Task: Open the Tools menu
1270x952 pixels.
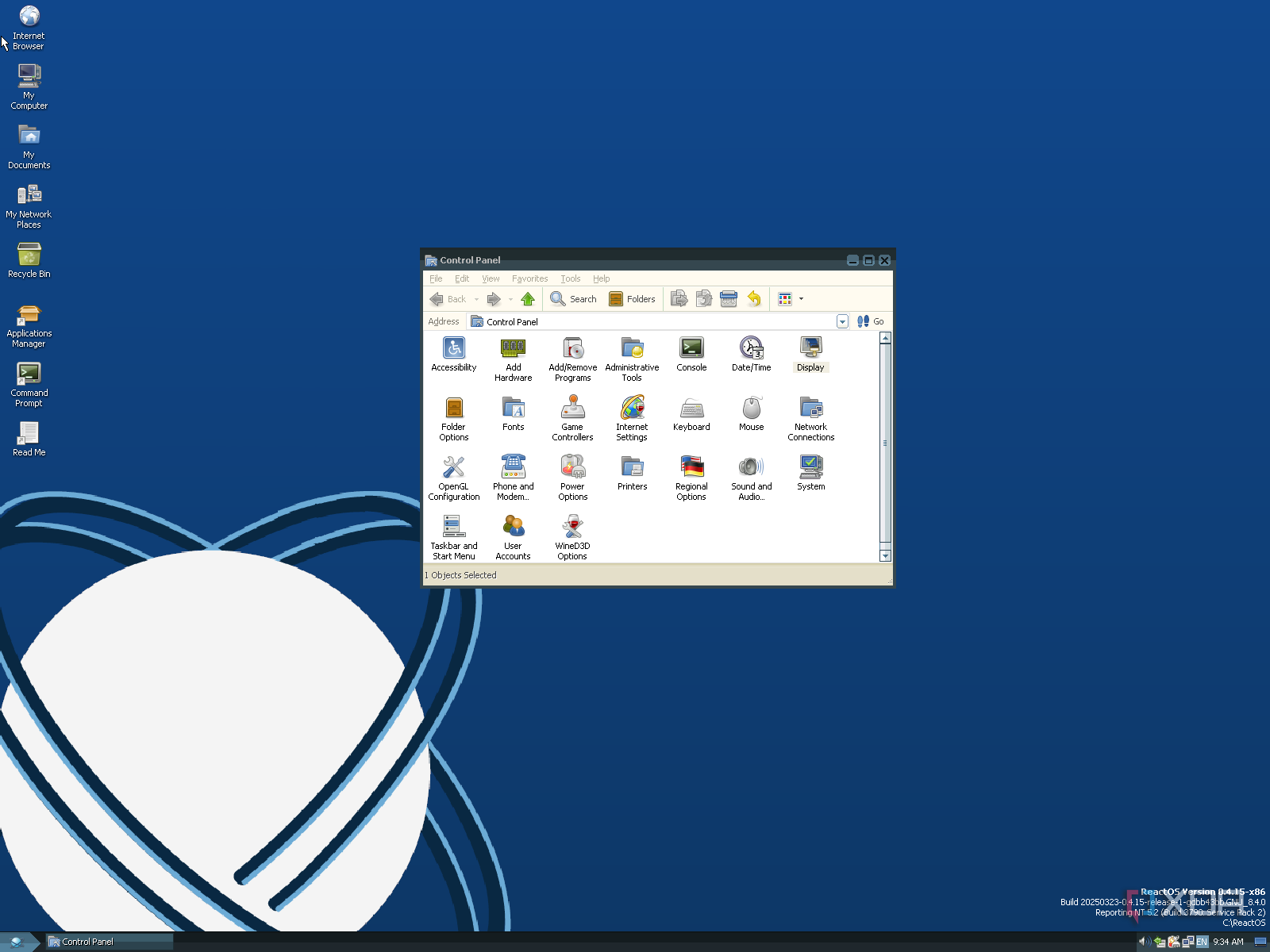Action: pyautogui.click(x=570, y=278)
